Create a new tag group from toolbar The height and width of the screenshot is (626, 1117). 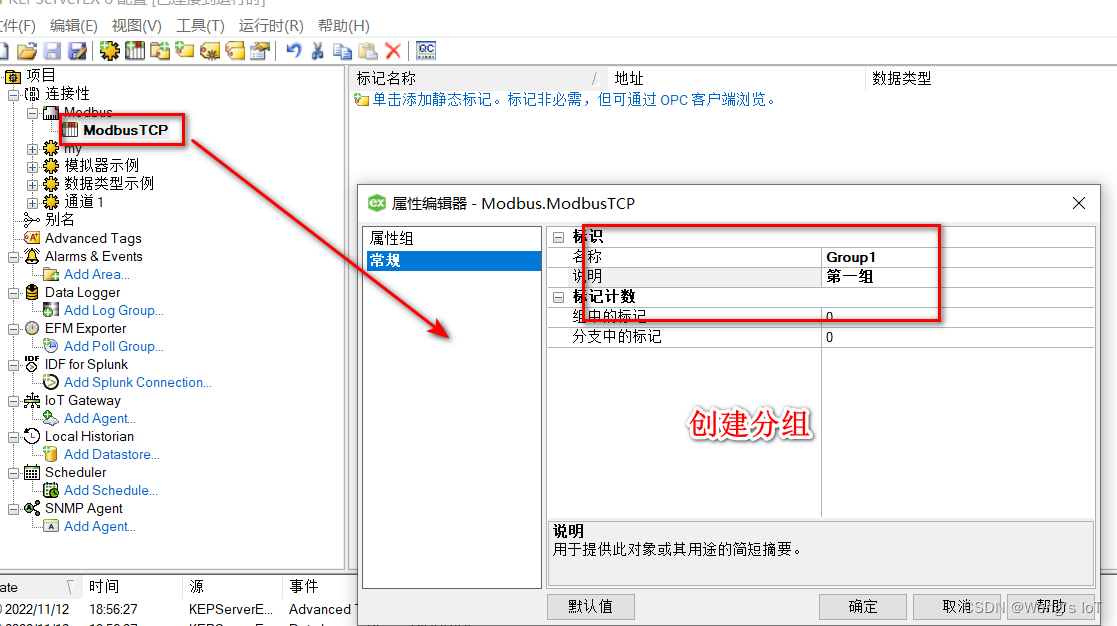click(160, 51)
